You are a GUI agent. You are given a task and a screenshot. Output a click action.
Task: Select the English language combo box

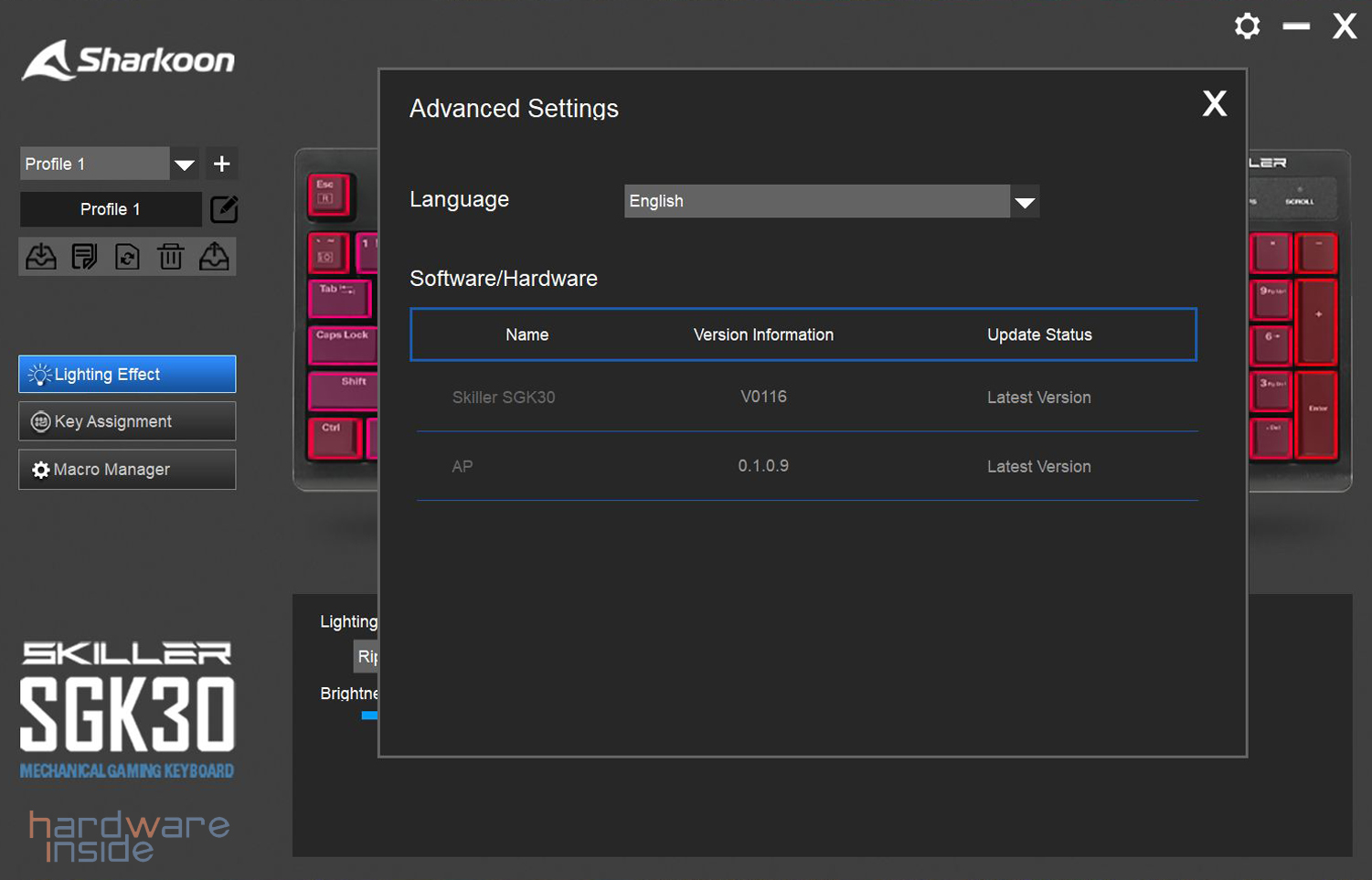[832, 201]
